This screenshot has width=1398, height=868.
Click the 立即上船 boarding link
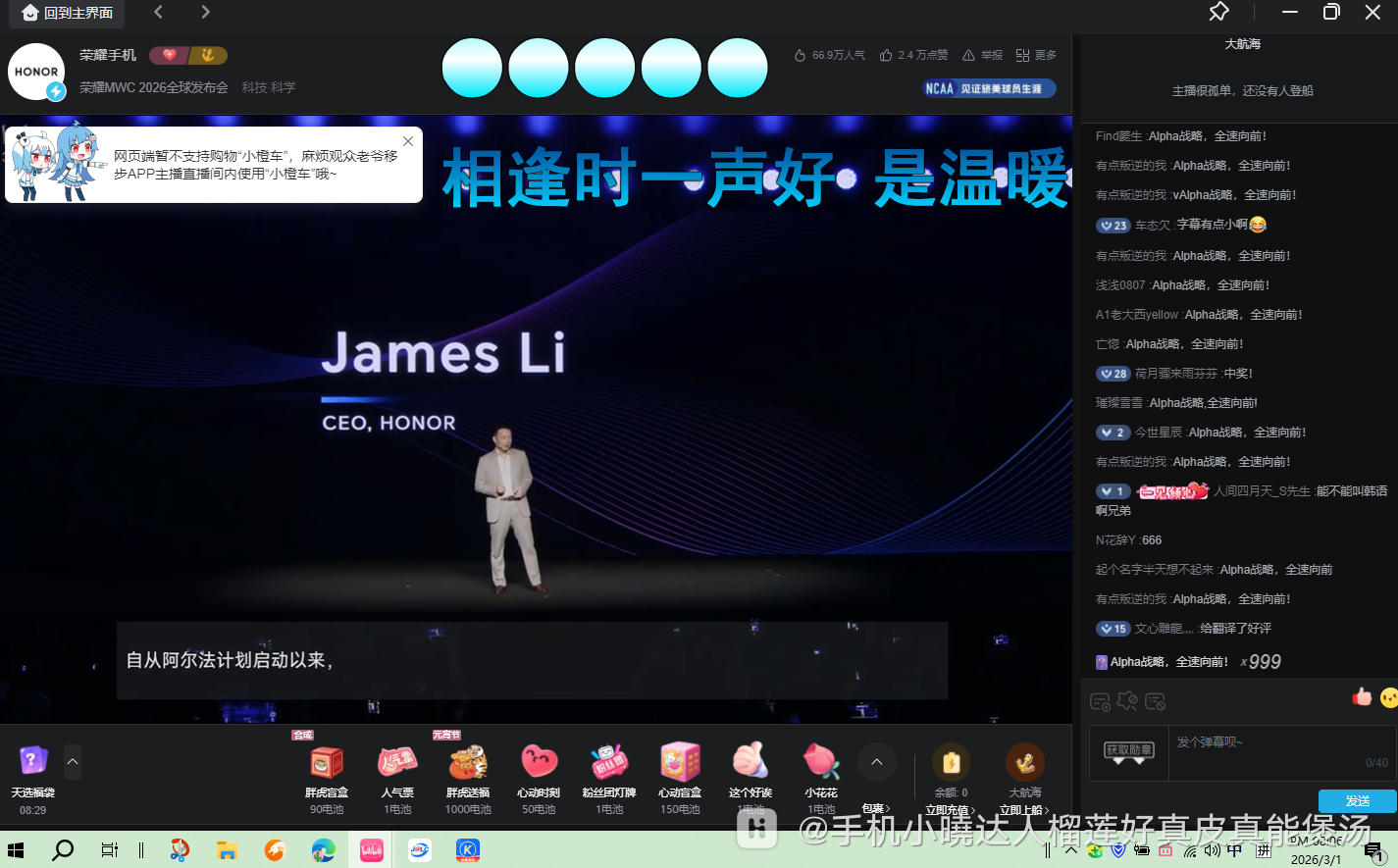tap(1024, 809)
